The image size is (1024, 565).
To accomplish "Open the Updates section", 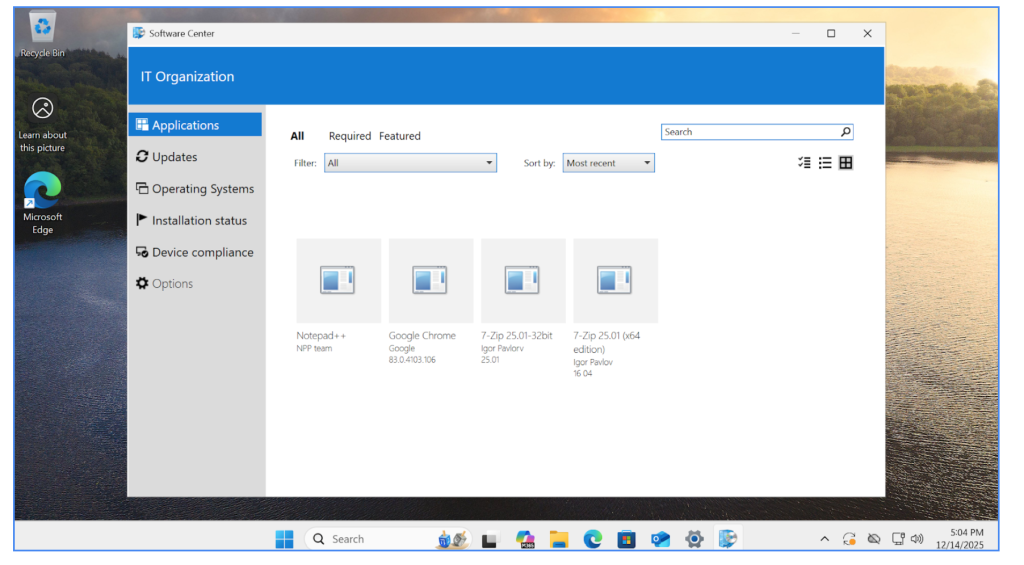I will [x=174, y=157].
